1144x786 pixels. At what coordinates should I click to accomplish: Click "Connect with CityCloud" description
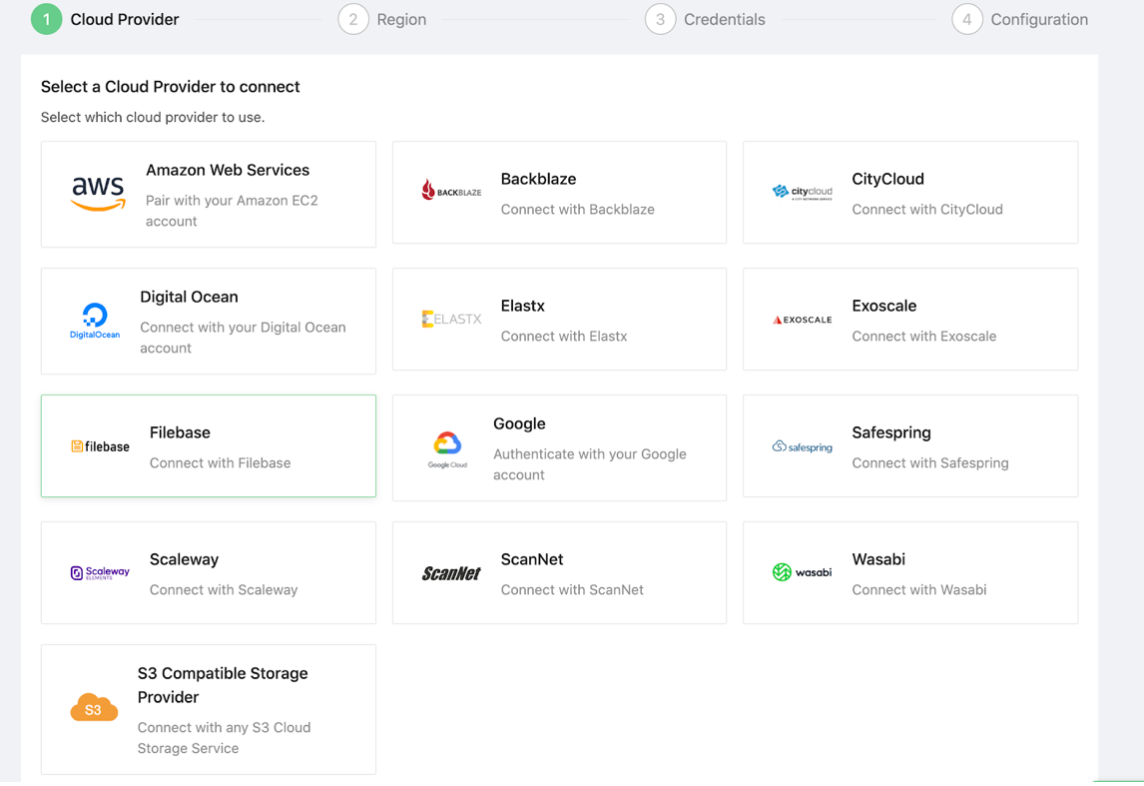point(927,209)
